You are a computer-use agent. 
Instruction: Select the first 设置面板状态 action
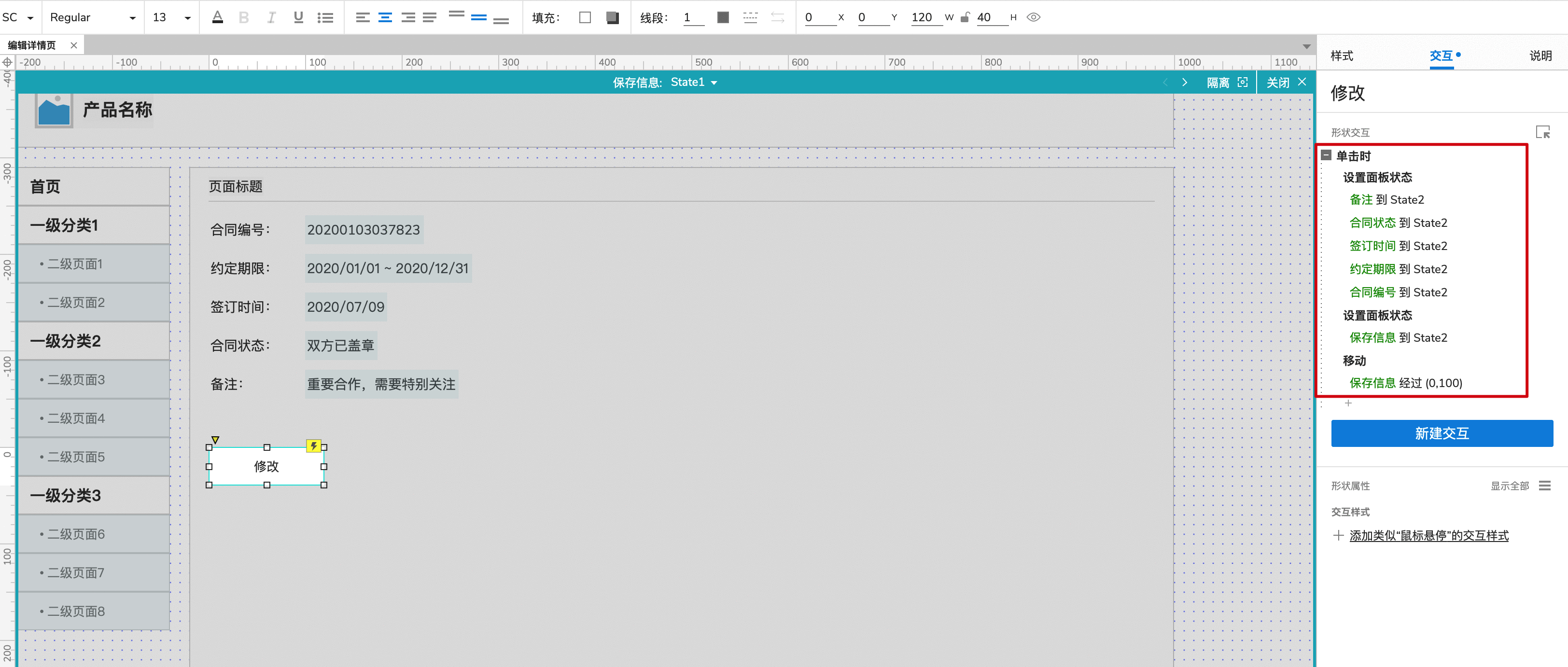pos(1377,177)
